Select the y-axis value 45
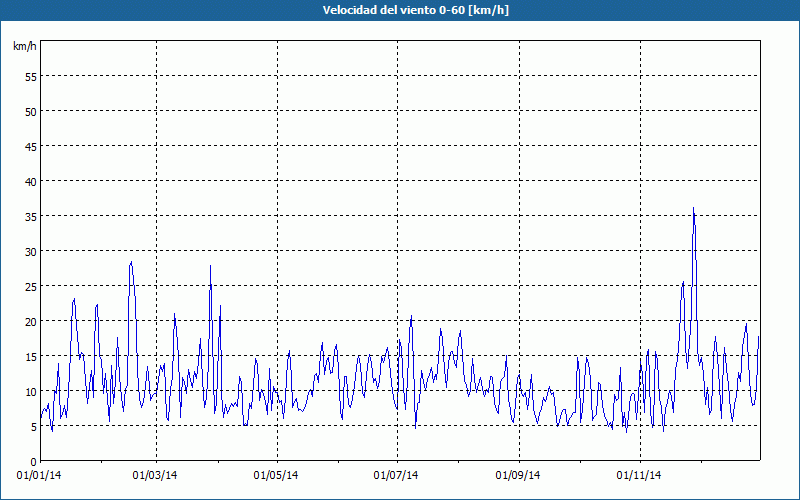The width and height of the screenshot is (800, 500). [31, 146]
